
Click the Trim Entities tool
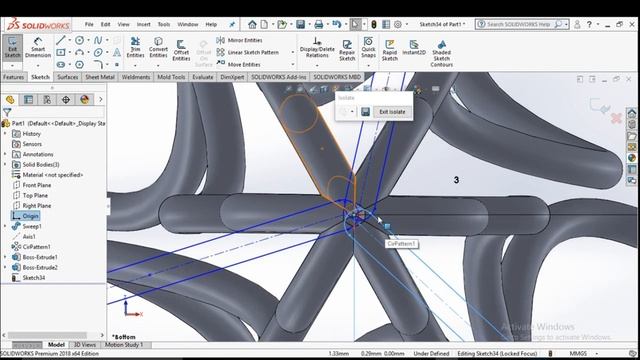pos(135,47)
